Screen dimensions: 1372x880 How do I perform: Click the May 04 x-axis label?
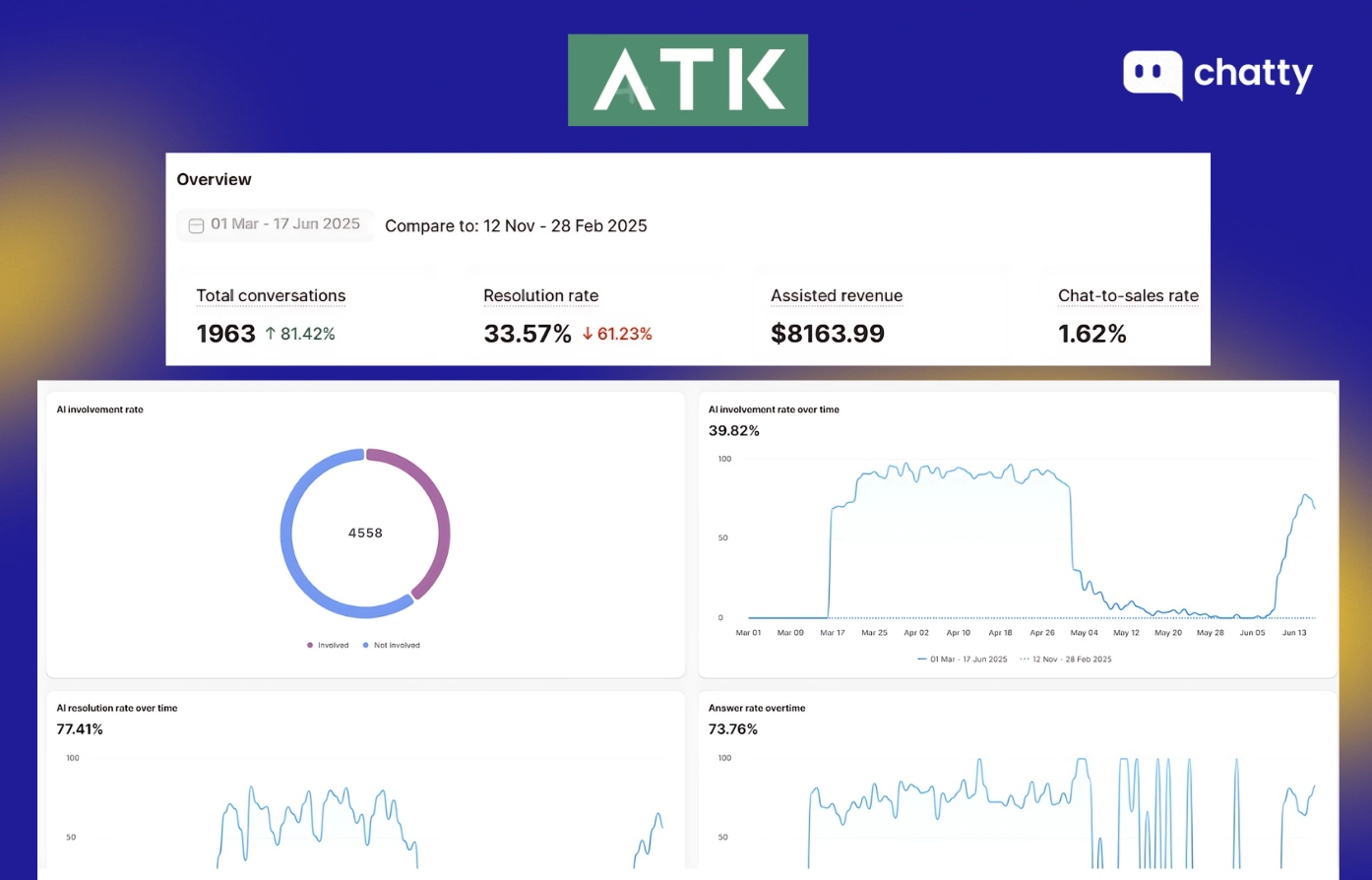(1085, 633)
